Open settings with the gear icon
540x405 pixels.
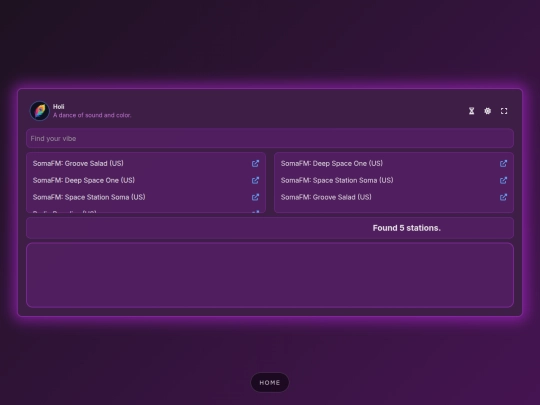coord(488,111)
